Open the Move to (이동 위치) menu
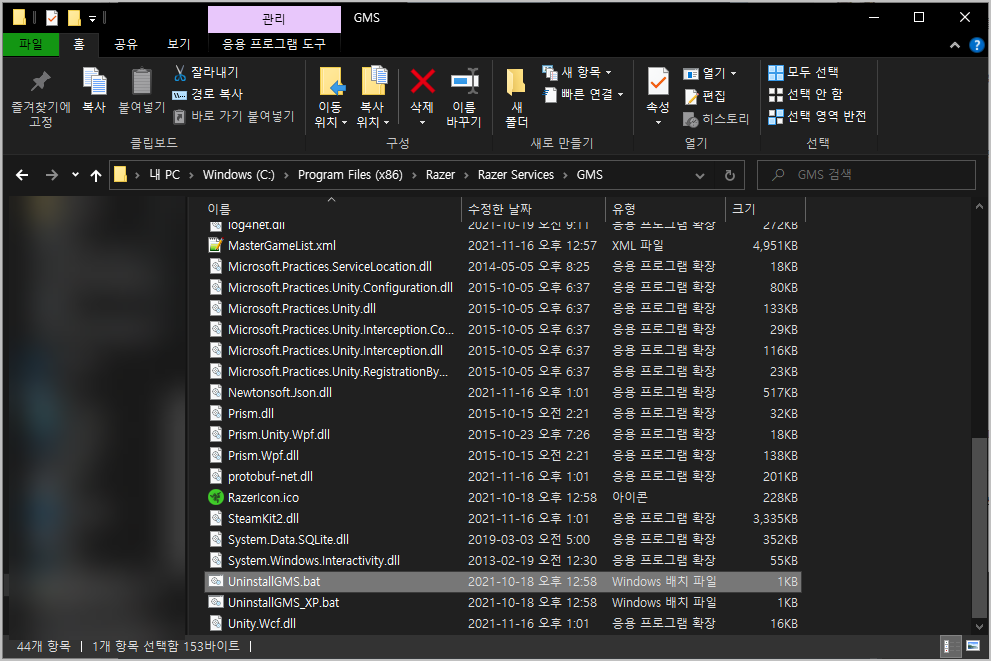This screenshot has height=661, width=991. pyautogui.click(x=331, y=97)
